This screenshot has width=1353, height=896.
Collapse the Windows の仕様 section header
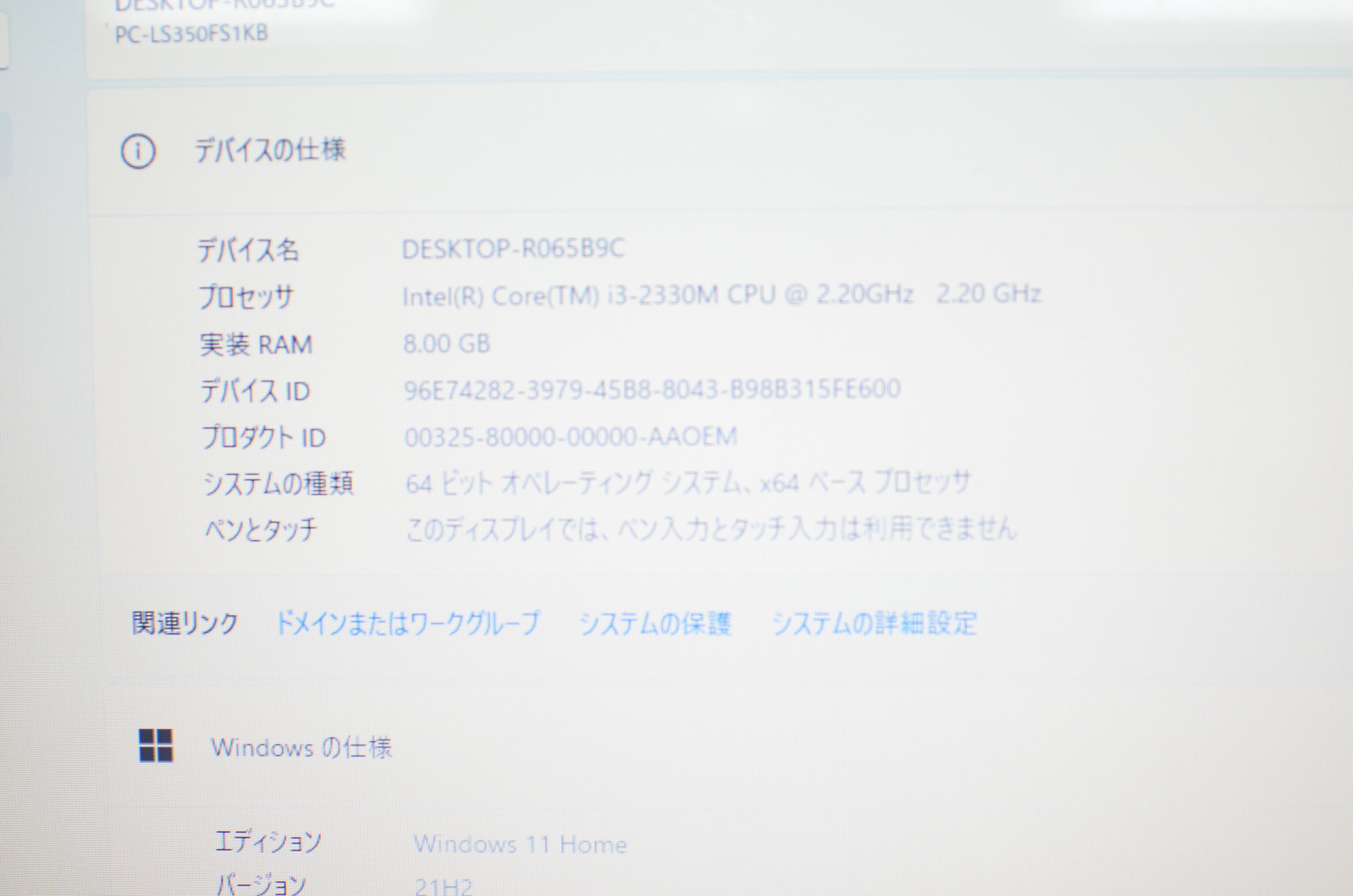301,747
